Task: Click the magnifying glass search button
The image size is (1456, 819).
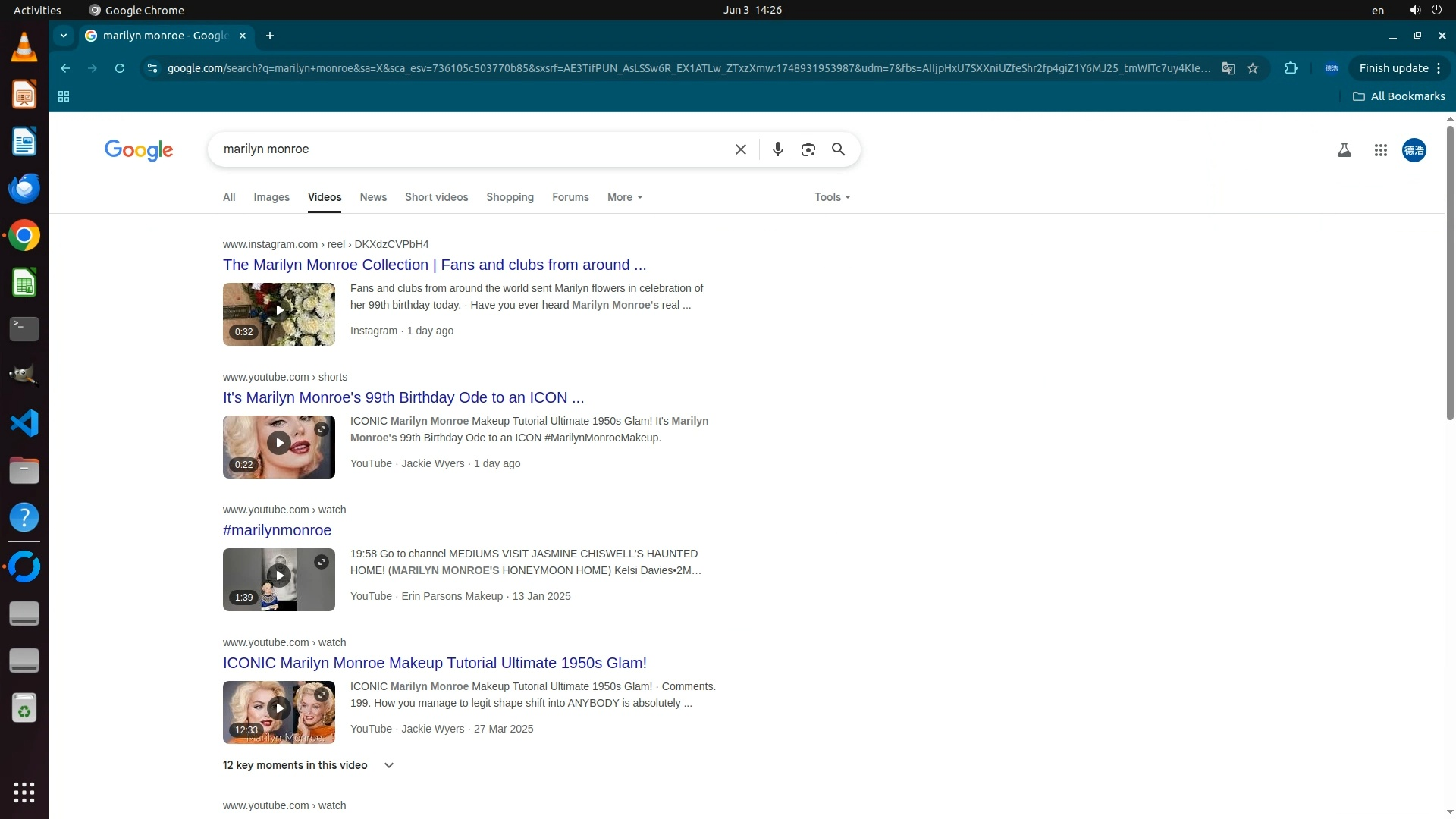Action: (838, 149)
